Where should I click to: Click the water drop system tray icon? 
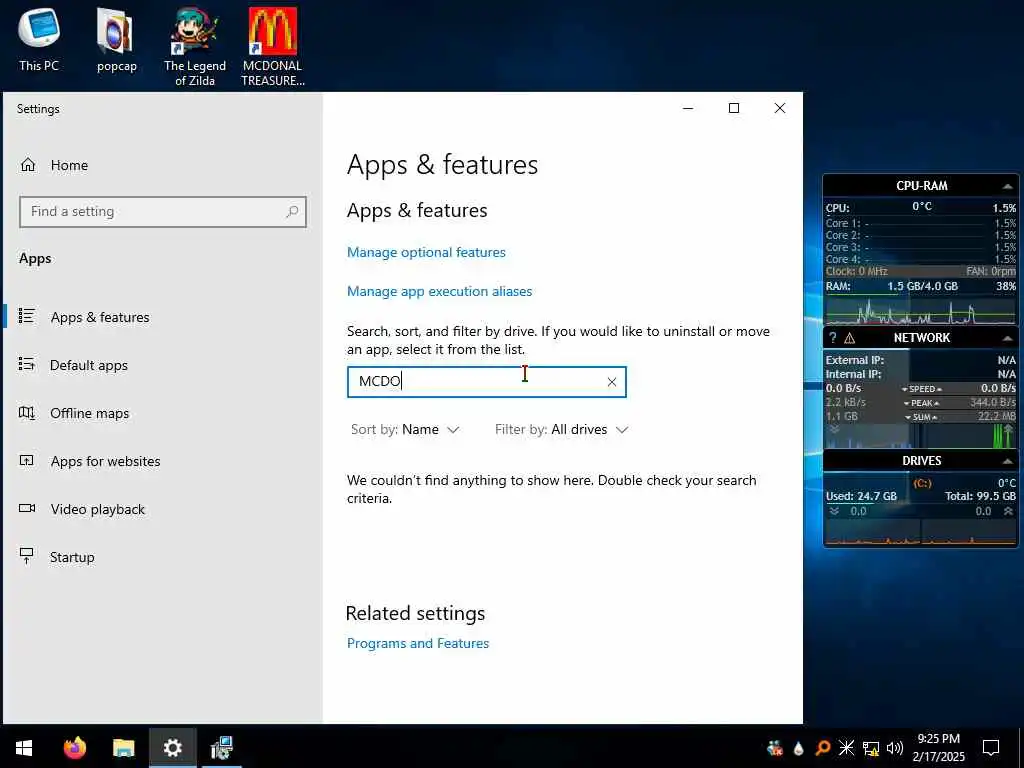pos(798,748)
